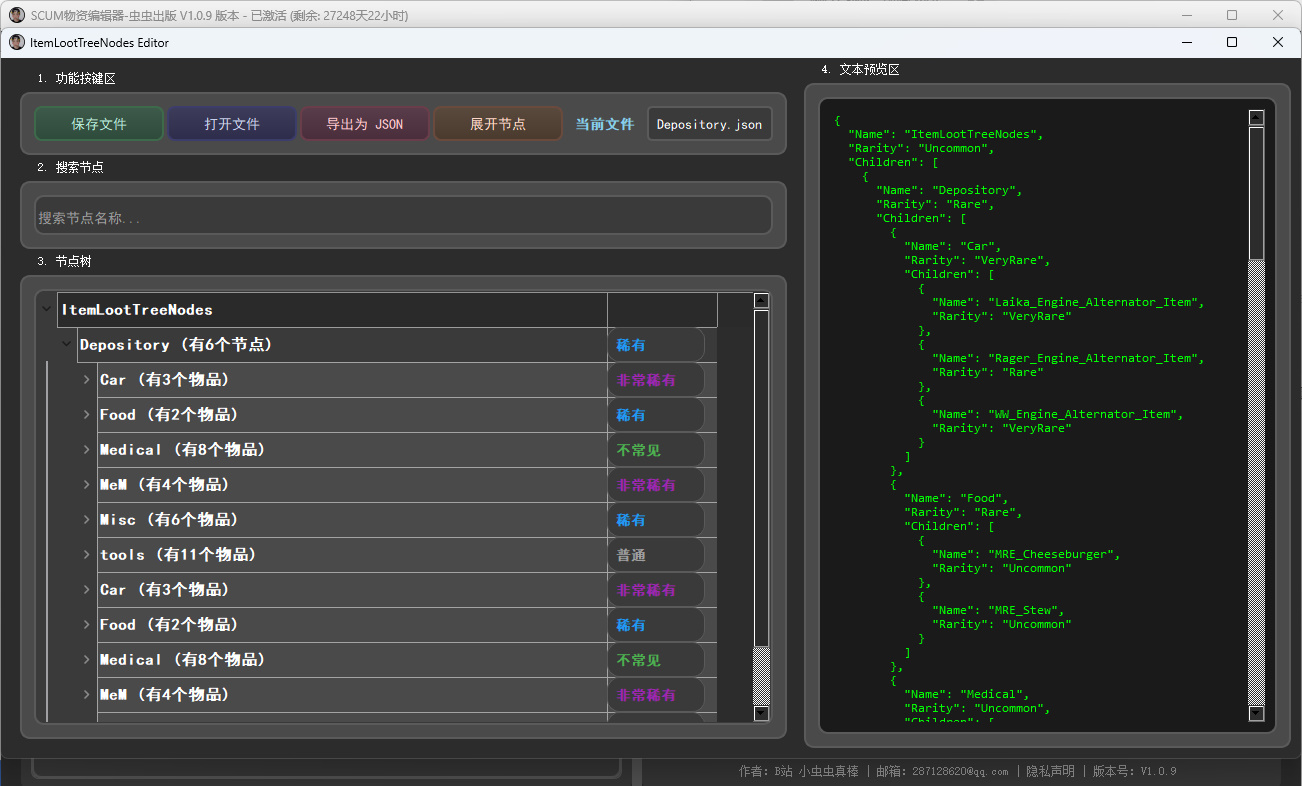The width and height of the screenshot is (1302, 786).
Task: Focus the 搜索节点名称 search field
Action: (403, 216)
